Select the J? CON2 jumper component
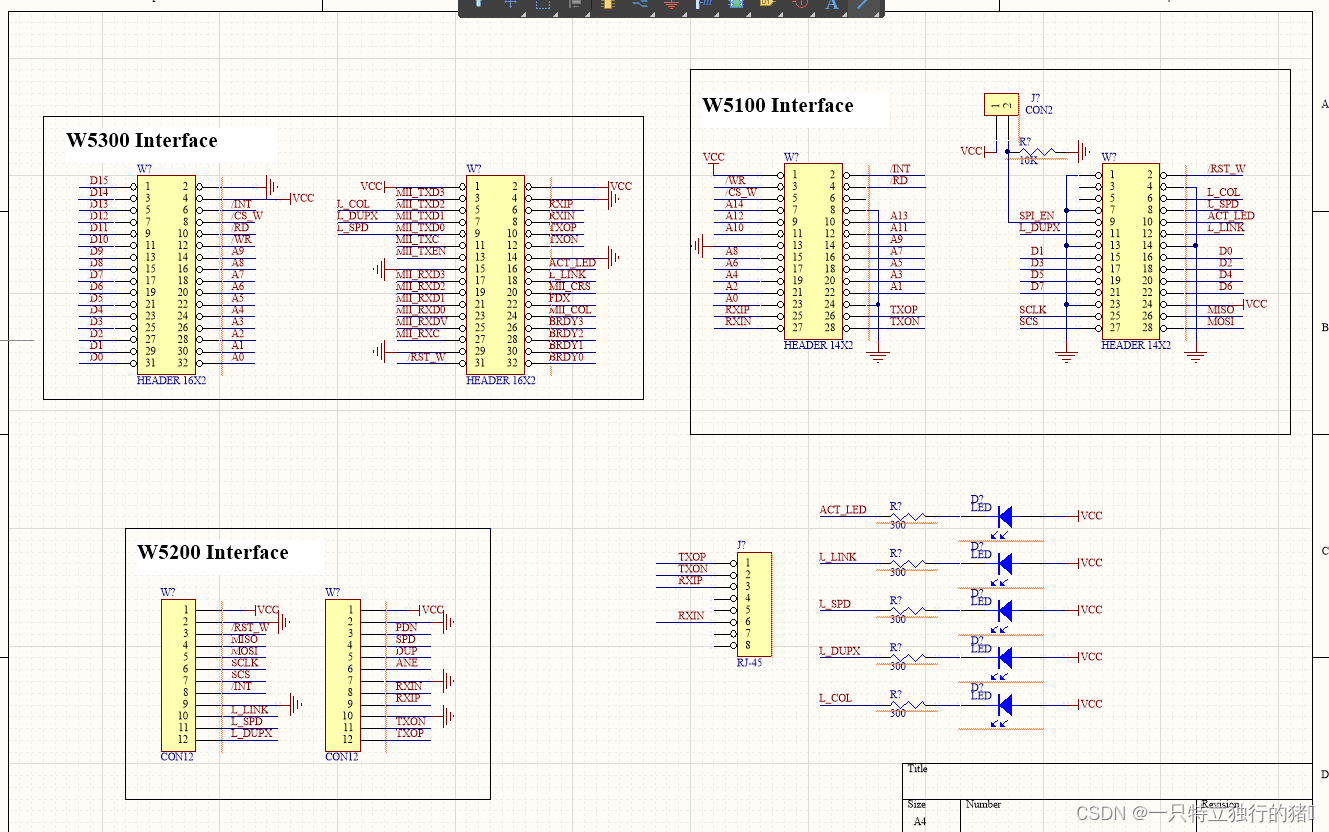Viewport: 1329px width, 832px height. [1001, 104]
